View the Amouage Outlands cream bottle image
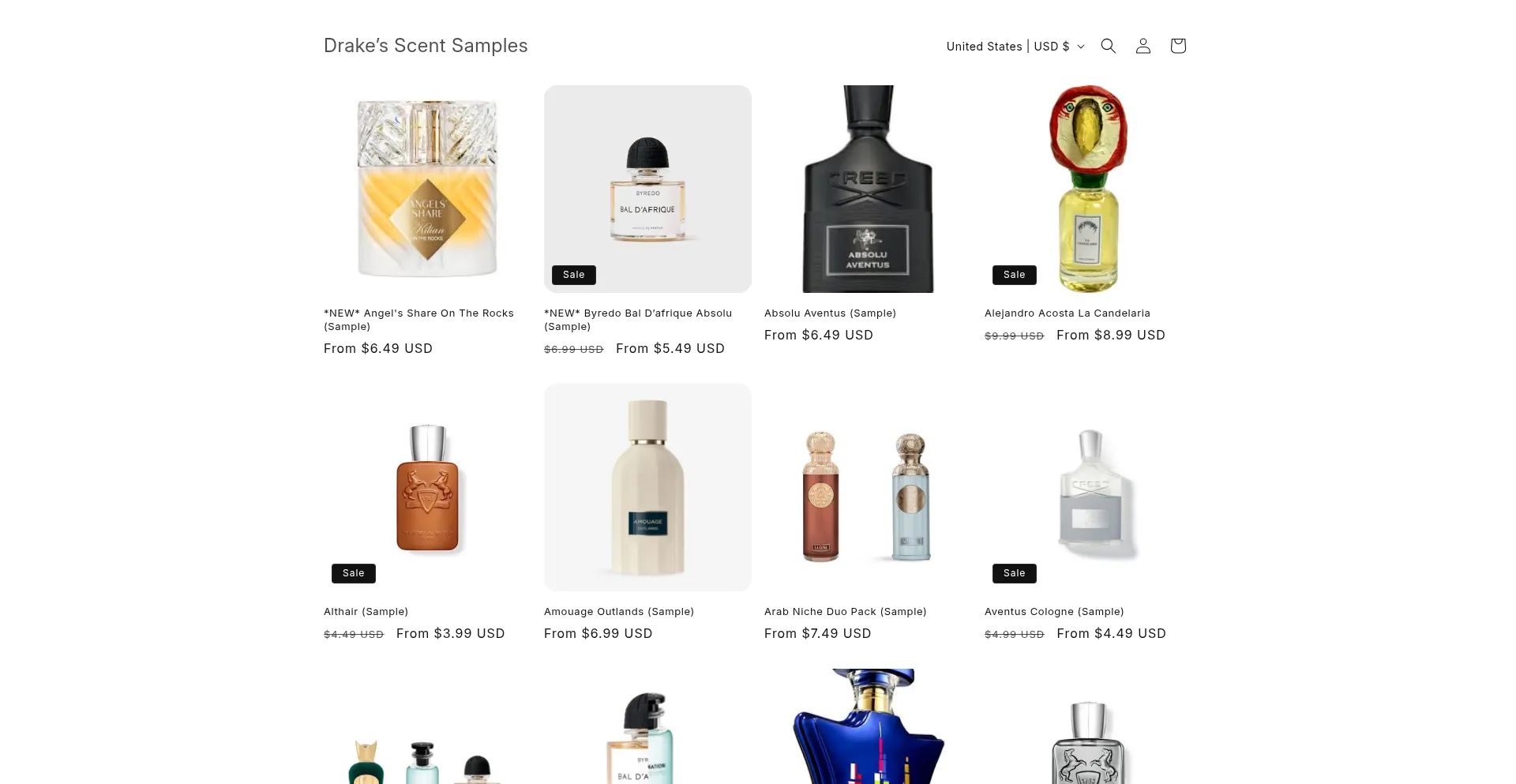The height and width of the screenshot is (784, 1516). (x=647, y=487)
